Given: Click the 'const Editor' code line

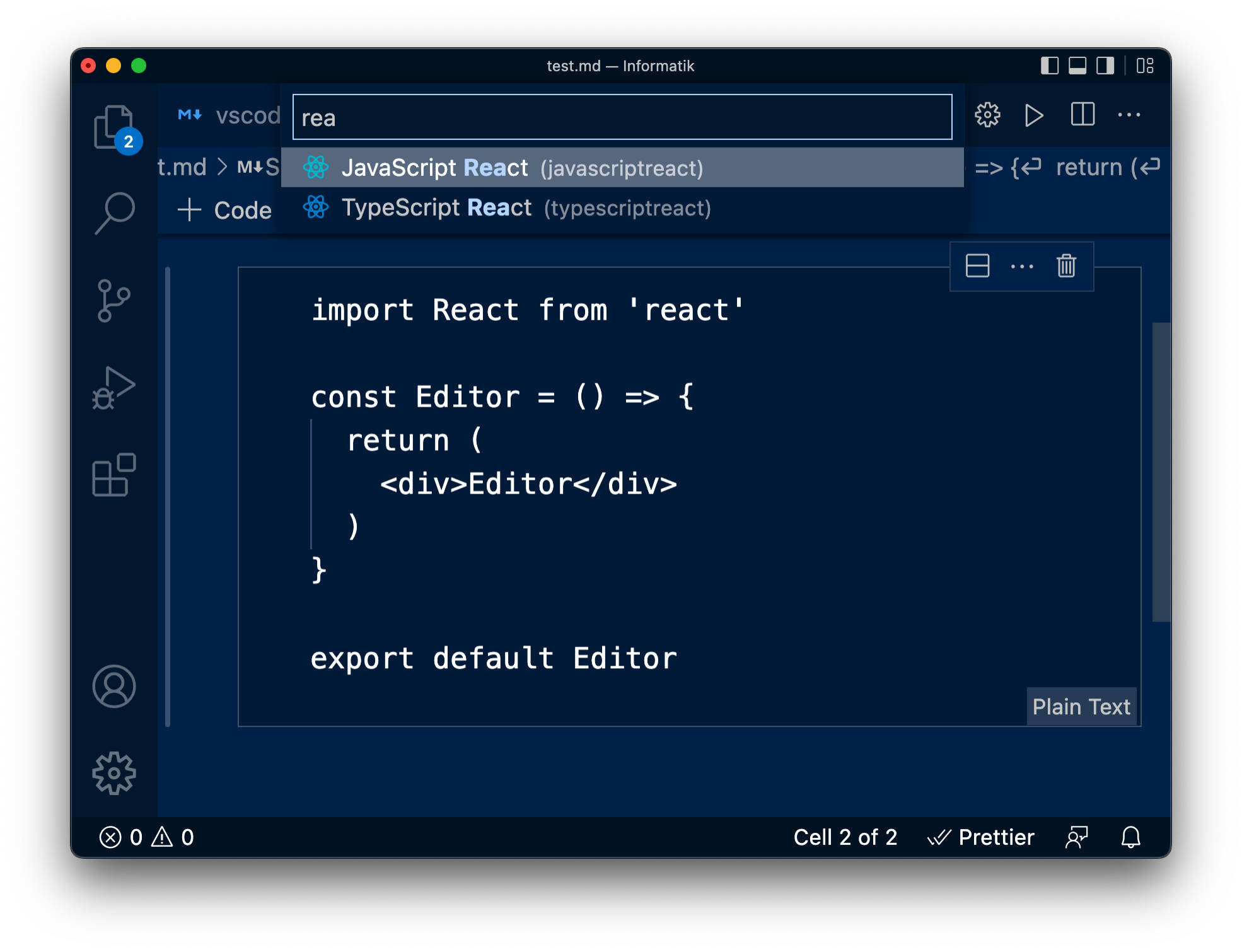Looking at the screenshot, I should [503, 397].
